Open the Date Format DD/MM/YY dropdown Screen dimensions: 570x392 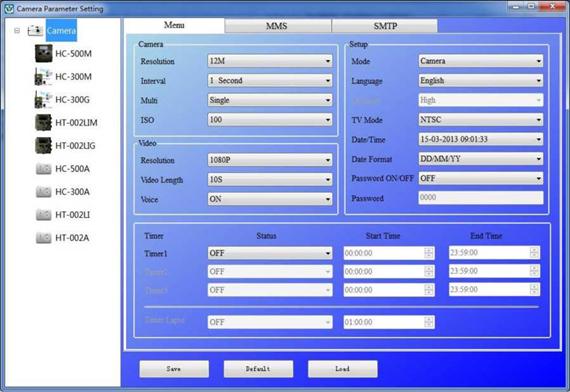point(481,159)
